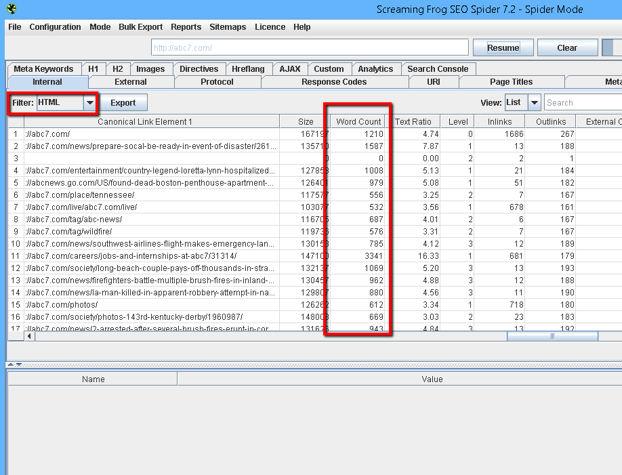This screenshot has width=622, height=475.
Task: Select the prepare-socal-be-ready row
Action: pos(315,146)
